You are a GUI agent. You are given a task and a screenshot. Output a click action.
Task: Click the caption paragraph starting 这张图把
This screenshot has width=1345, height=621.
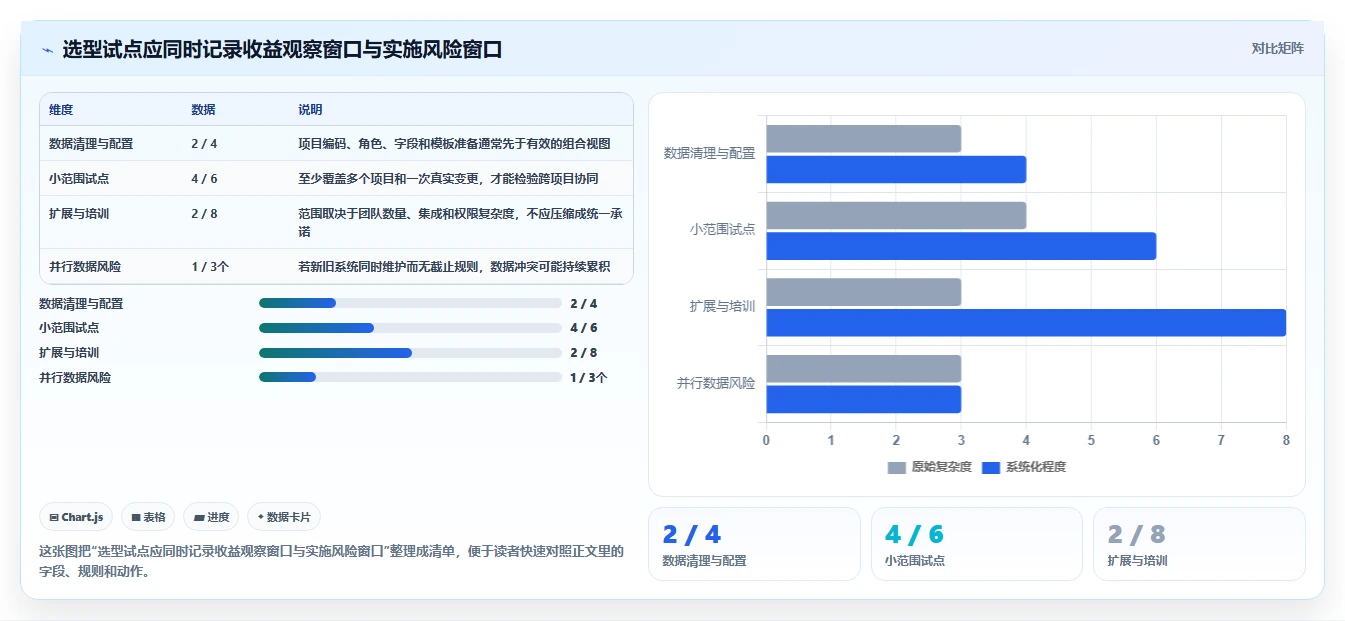click(331, 562)
